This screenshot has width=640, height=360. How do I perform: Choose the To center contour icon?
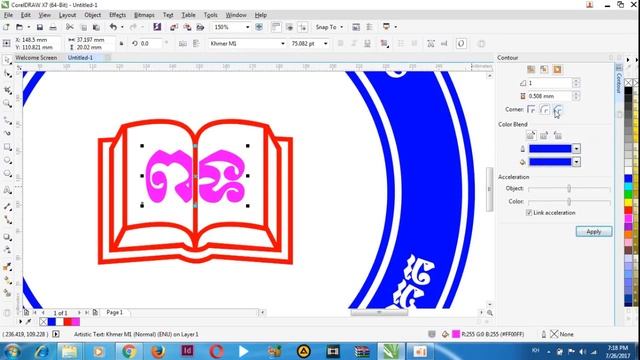click(531, 69)
